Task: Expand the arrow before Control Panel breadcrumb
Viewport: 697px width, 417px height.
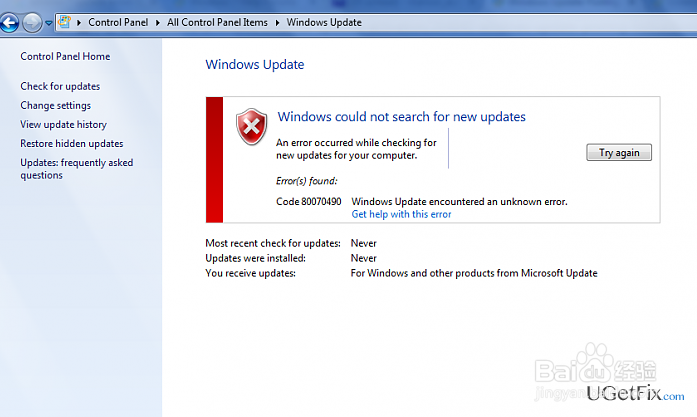Action: click(x=79, y=23)
